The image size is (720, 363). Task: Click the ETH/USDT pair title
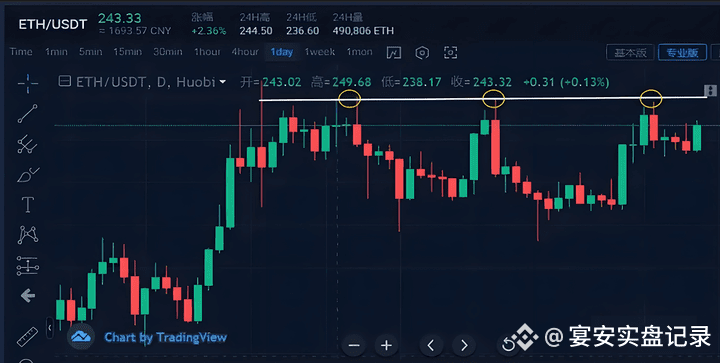(x=53, y=24)
